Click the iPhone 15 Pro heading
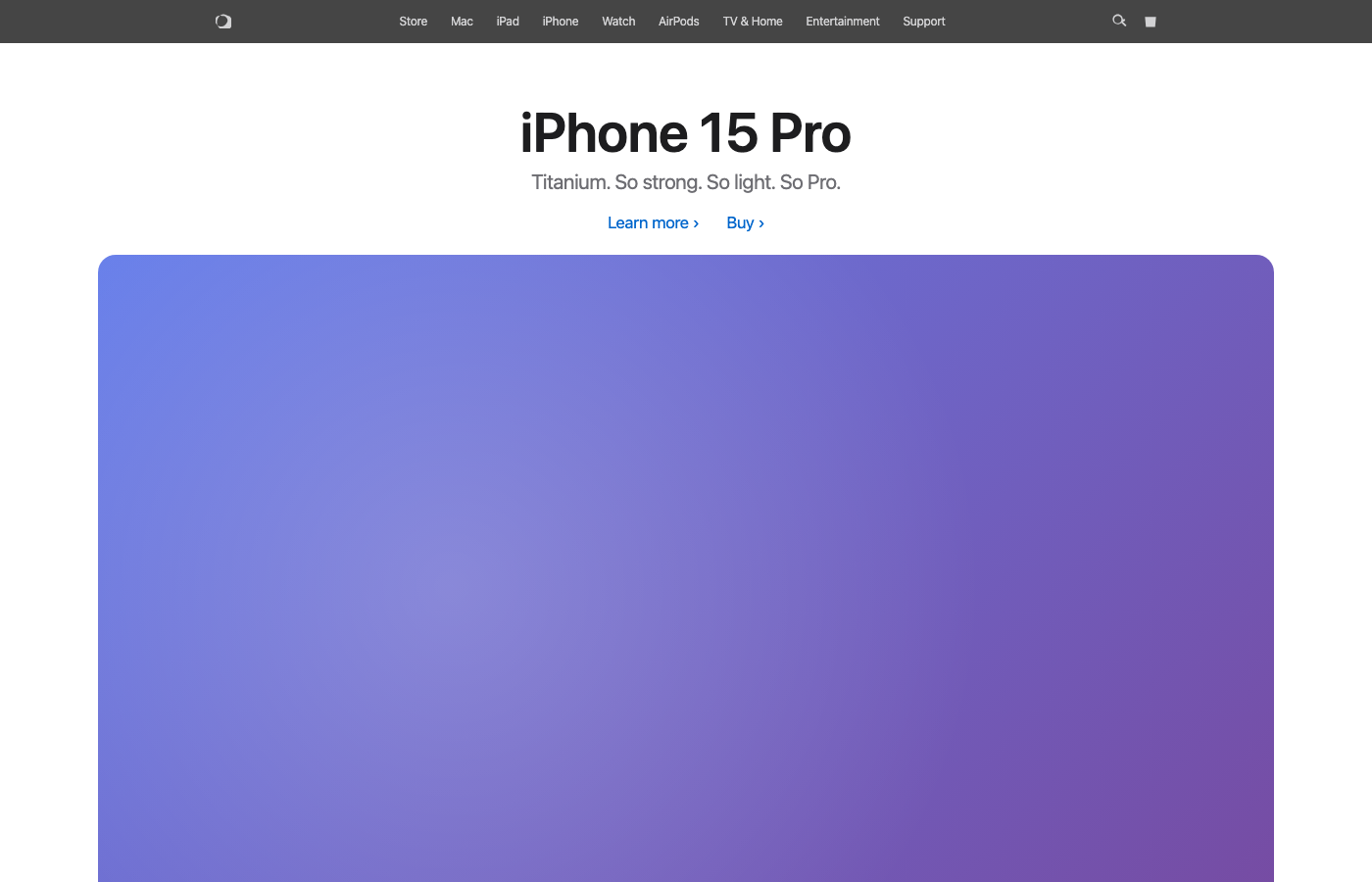The height and width of the screenshot is (882, 1372). 686,133
